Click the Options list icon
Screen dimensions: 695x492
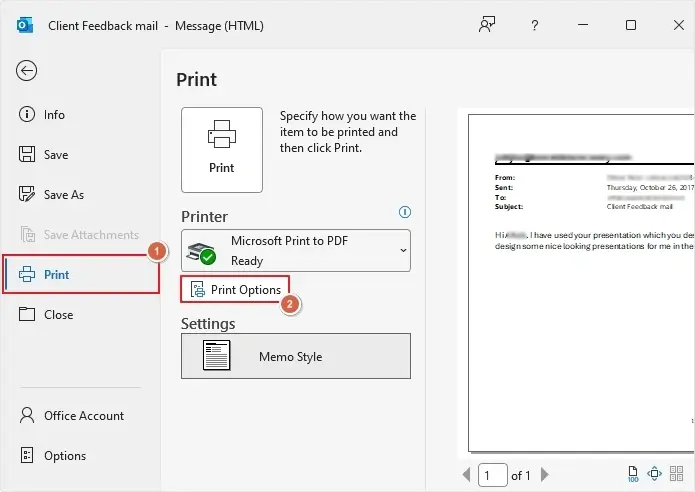[x=27, y=455]
